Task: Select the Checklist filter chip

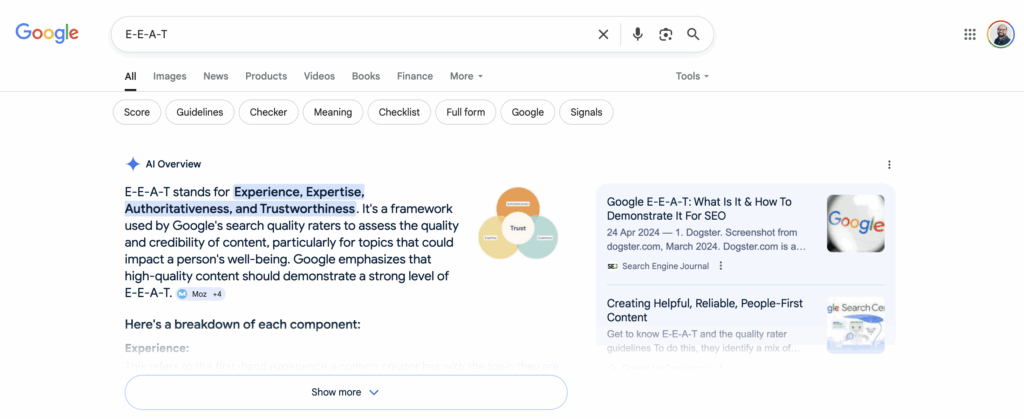Action: tap(399, 112)
